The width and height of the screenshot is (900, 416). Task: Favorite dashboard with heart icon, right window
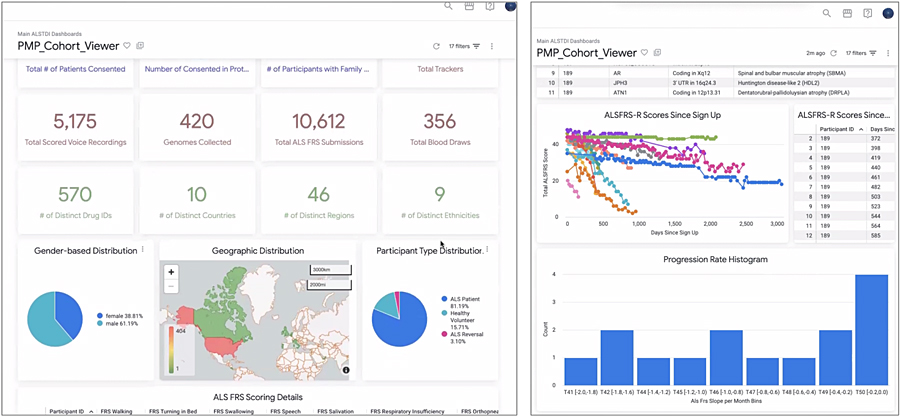click(x=645, y=53)
